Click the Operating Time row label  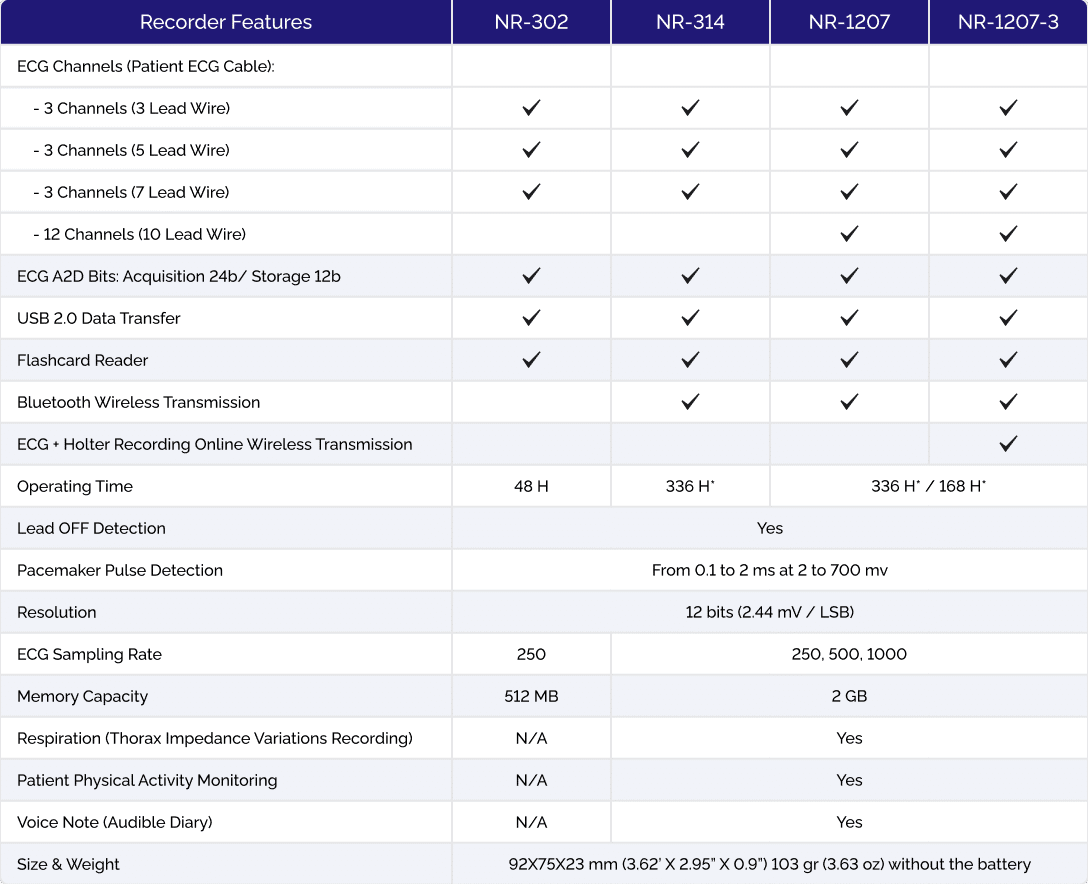click(75, 486)
